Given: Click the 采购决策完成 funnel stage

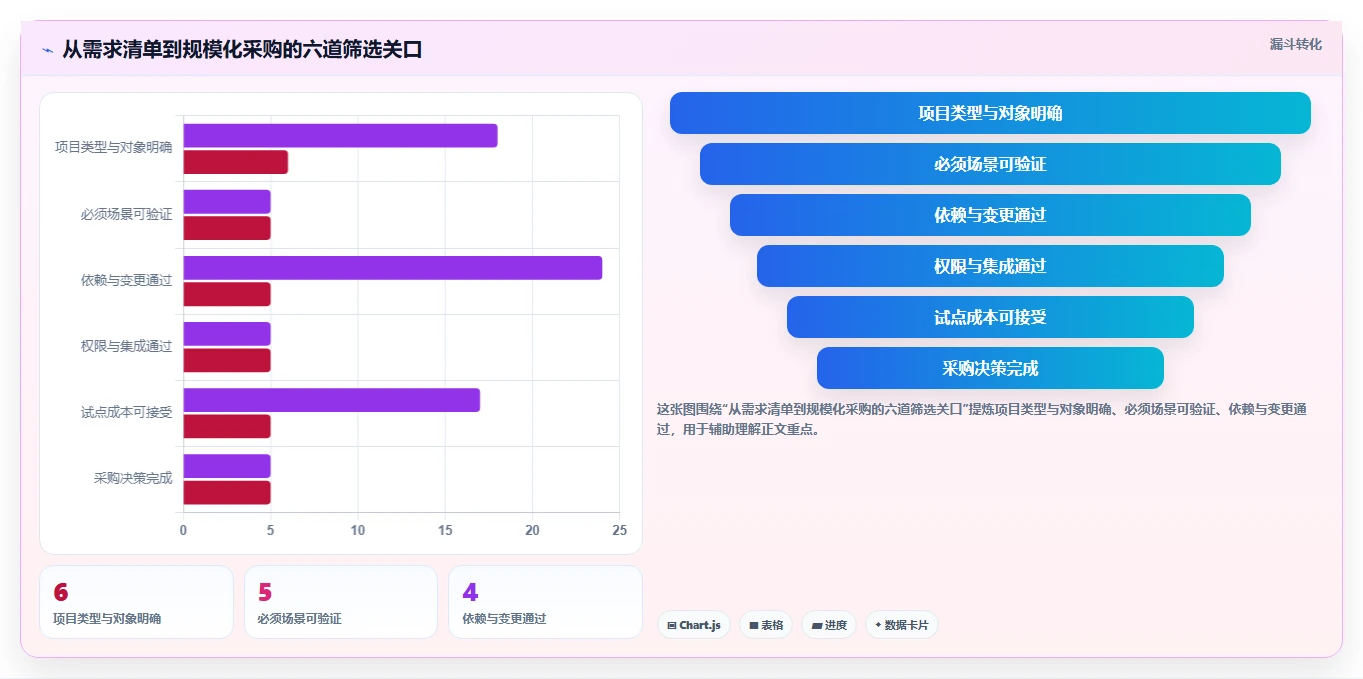Looking at the screenshot, I should [x=990, y=368].
